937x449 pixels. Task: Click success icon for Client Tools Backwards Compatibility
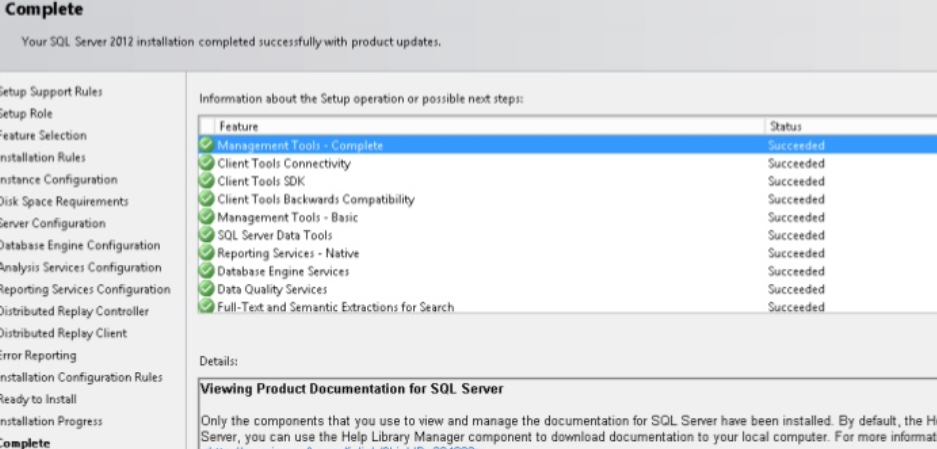tap(207, 199)
